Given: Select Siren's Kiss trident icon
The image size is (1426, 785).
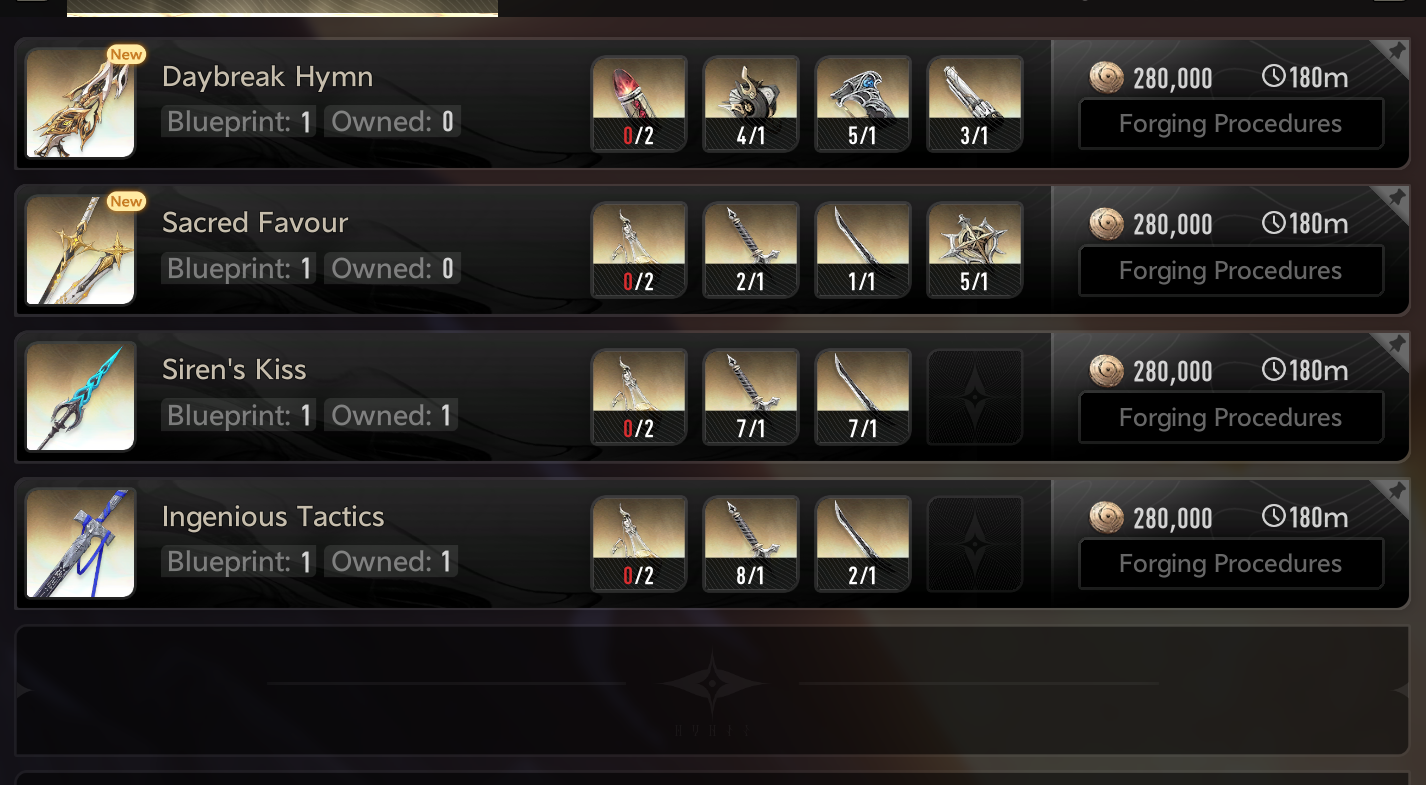Looking at the screenshot, I should [x=81, y=397].
